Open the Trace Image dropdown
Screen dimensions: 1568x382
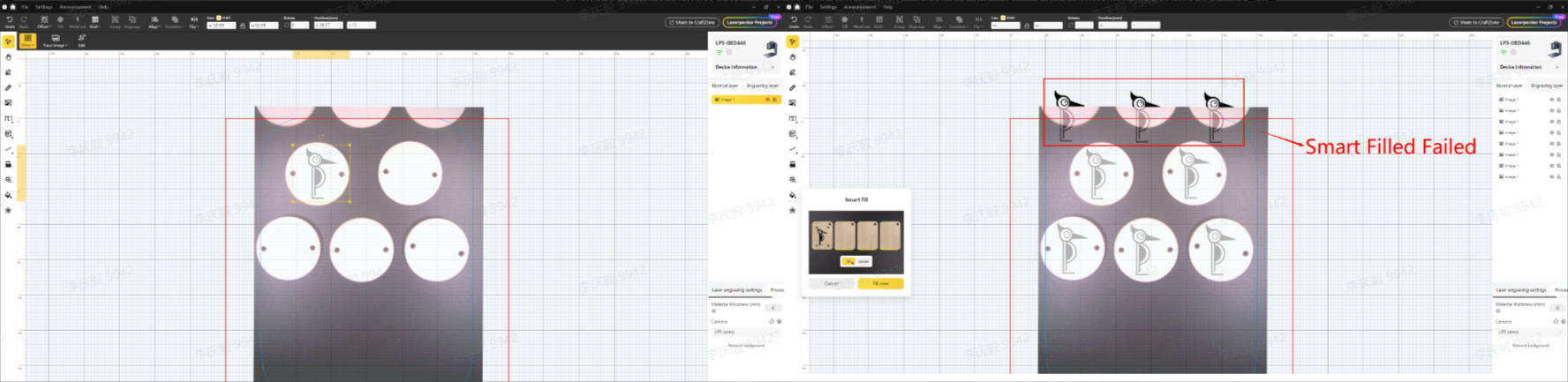click(x=55, y=41)
